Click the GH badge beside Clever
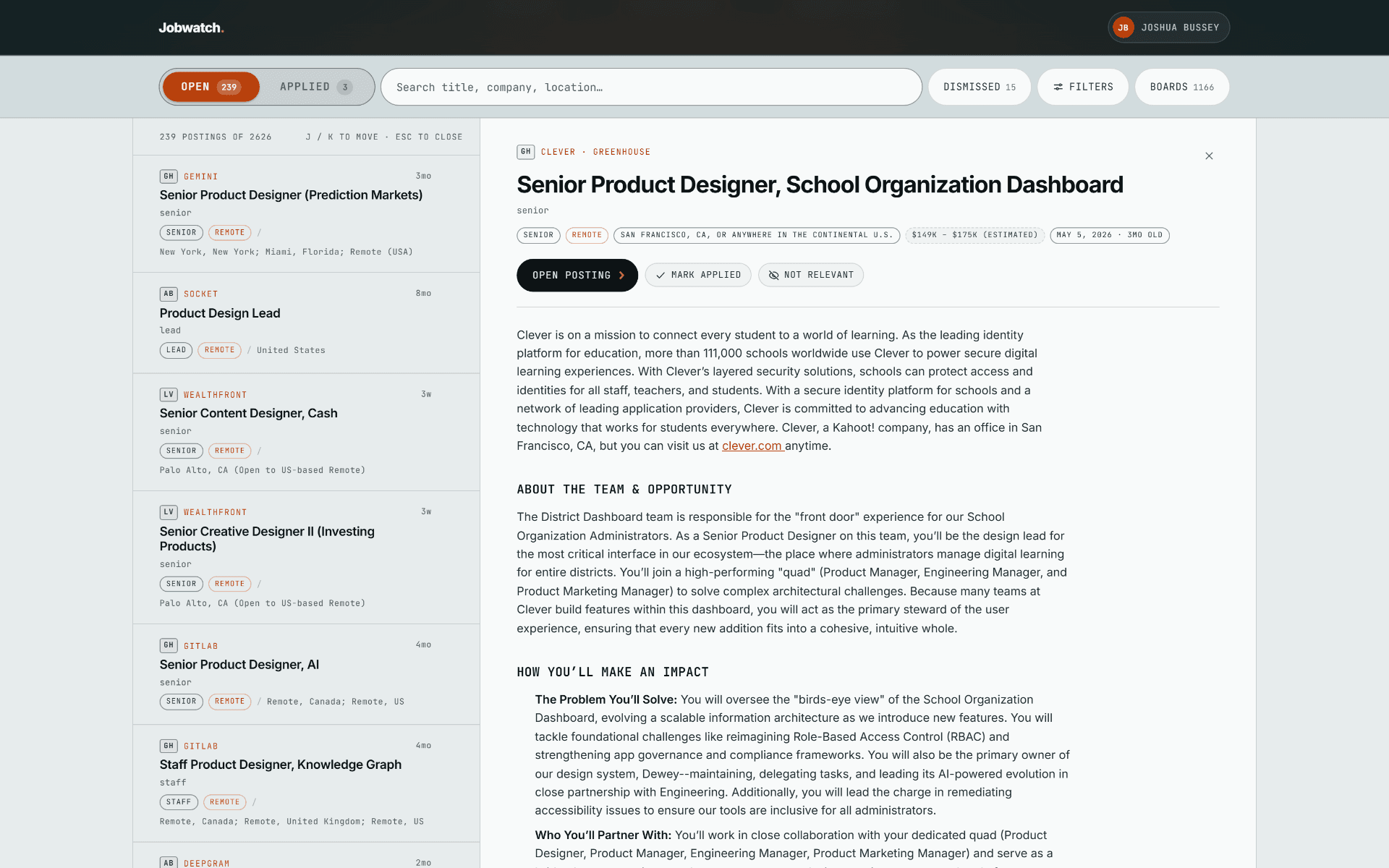 [526, 152]
